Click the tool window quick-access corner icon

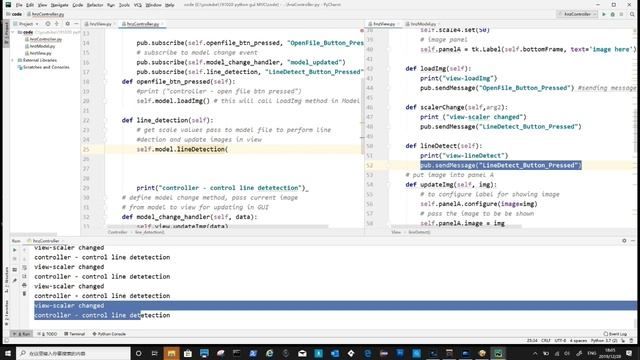pyautogui.click(x=6, y=340)
